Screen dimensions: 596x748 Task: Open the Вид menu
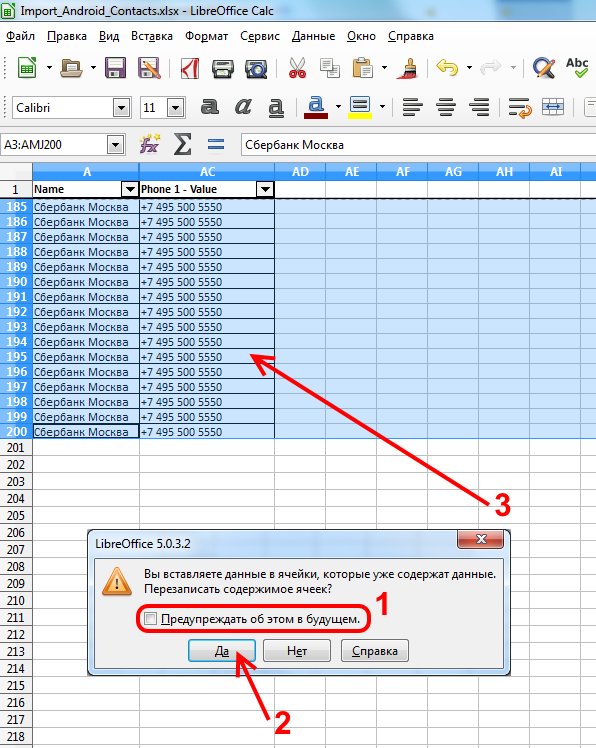click(x=109, y=36)
